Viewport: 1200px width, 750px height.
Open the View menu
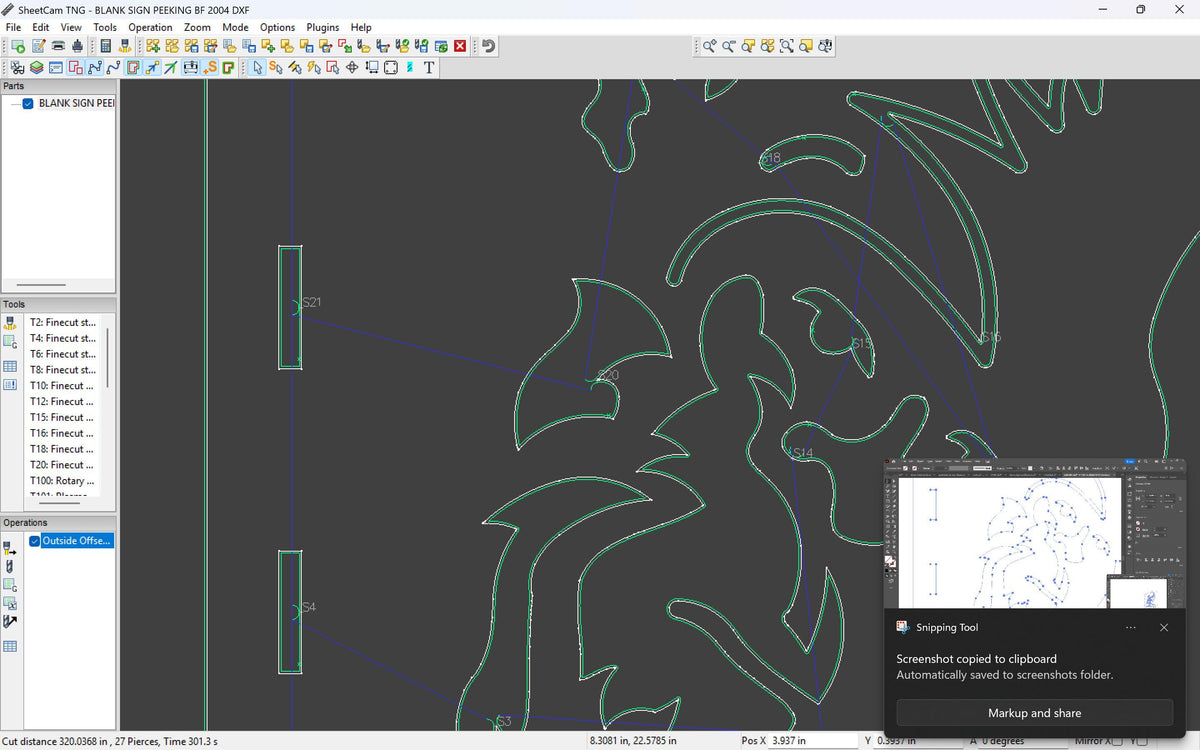point(71,27)
